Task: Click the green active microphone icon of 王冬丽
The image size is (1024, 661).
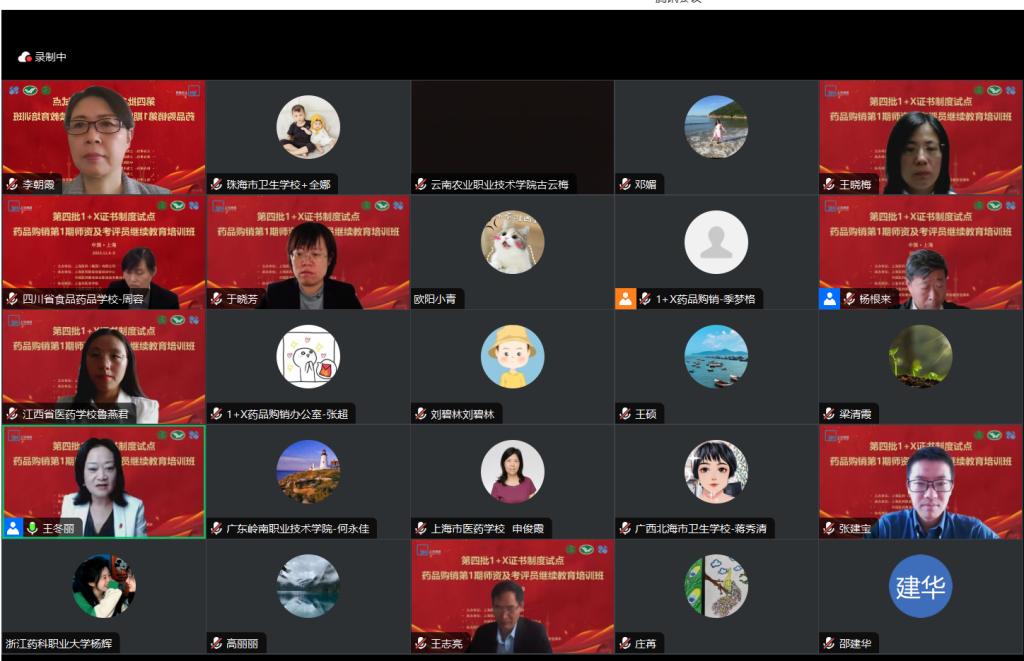Action: [31, 528]
